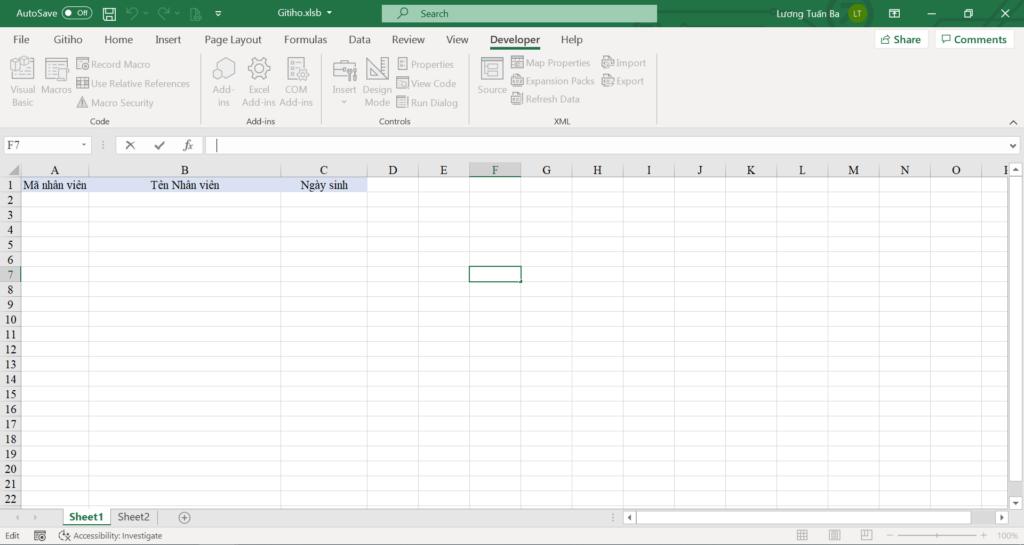Image resolution: width=1024 pixels, height=545 pixels.
Task: Click the Share button
Action: (x=899, y=40)
